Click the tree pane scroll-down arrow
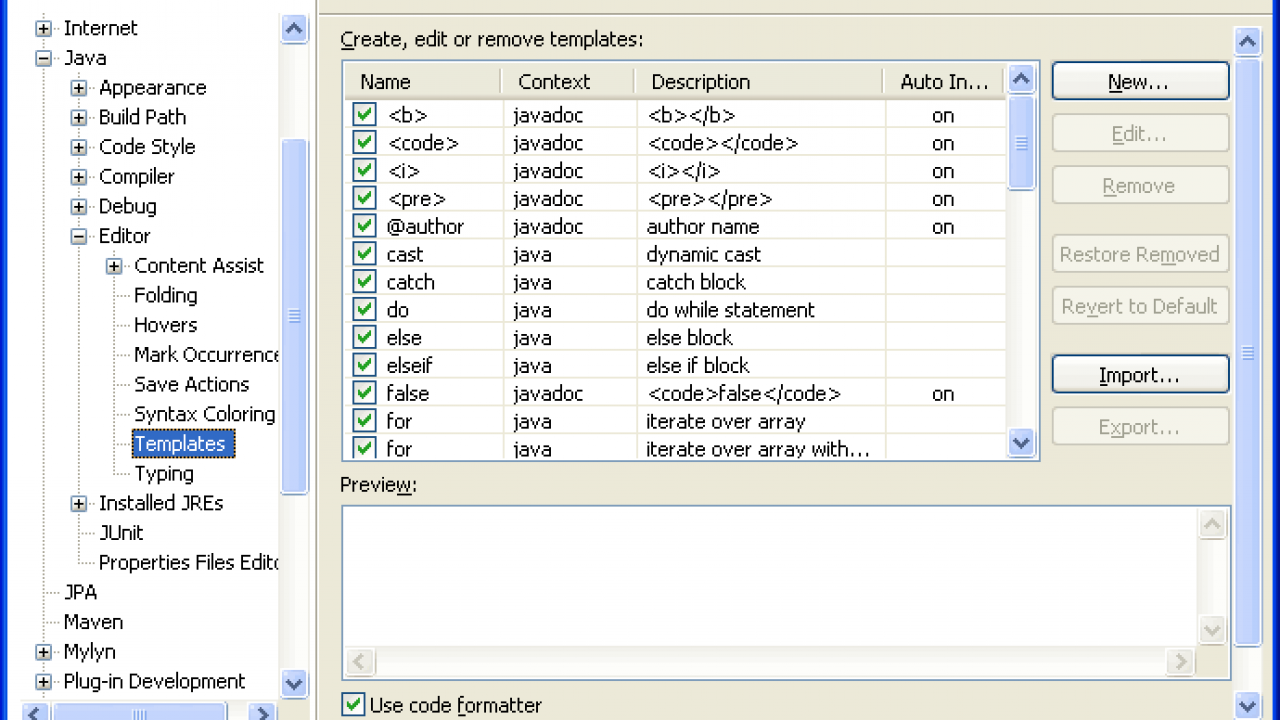1280x720 pixels. [x=294, y=684]
